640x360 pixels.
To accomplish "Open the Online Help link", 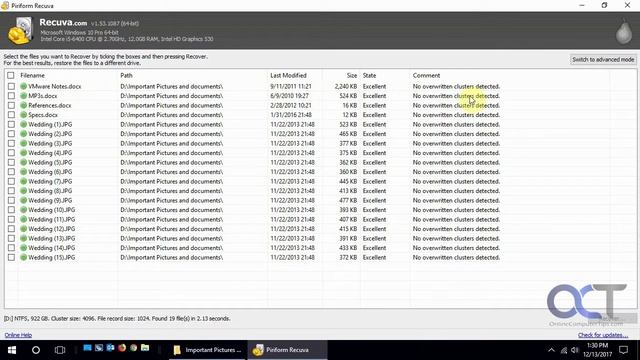I will (18, 335).
